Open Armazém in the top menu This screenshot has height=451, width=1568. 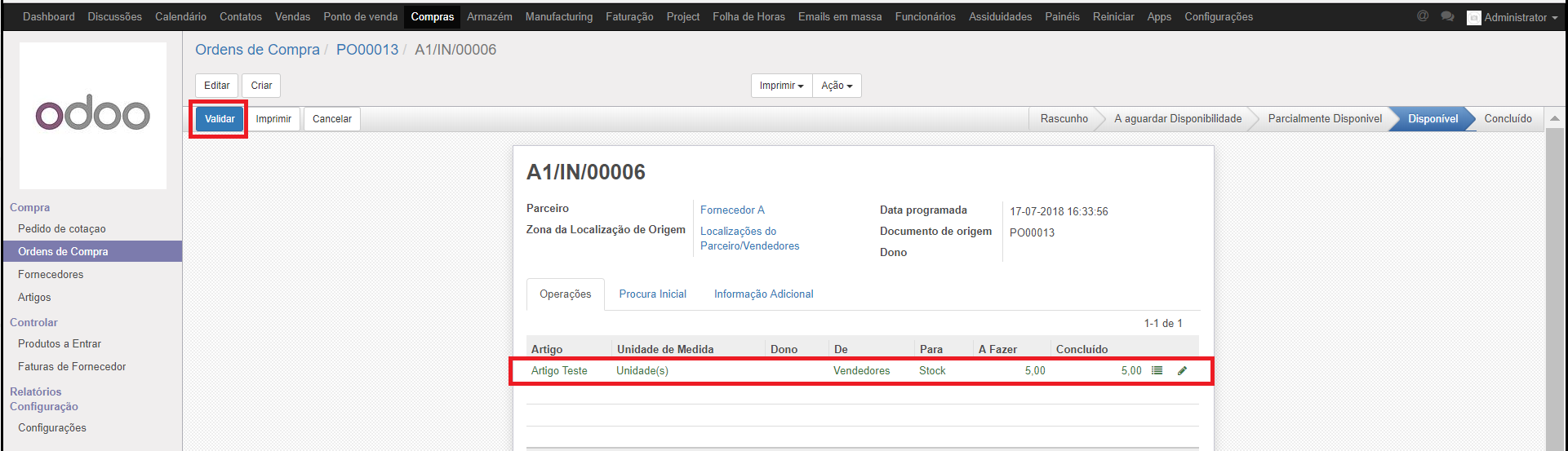pyautogui.click(x=489, y=16)
